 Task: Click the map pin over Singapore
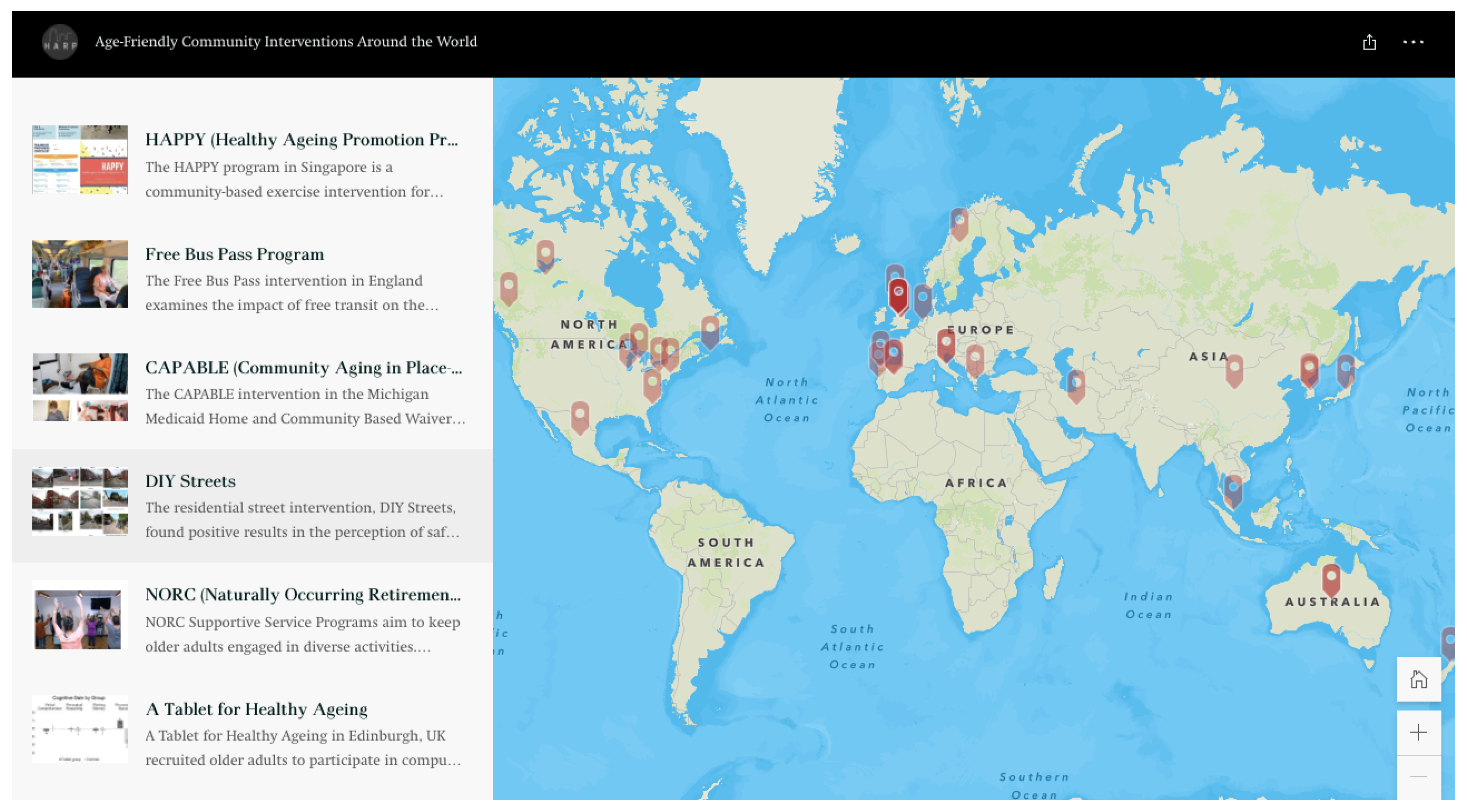[x=1233, y=490]
